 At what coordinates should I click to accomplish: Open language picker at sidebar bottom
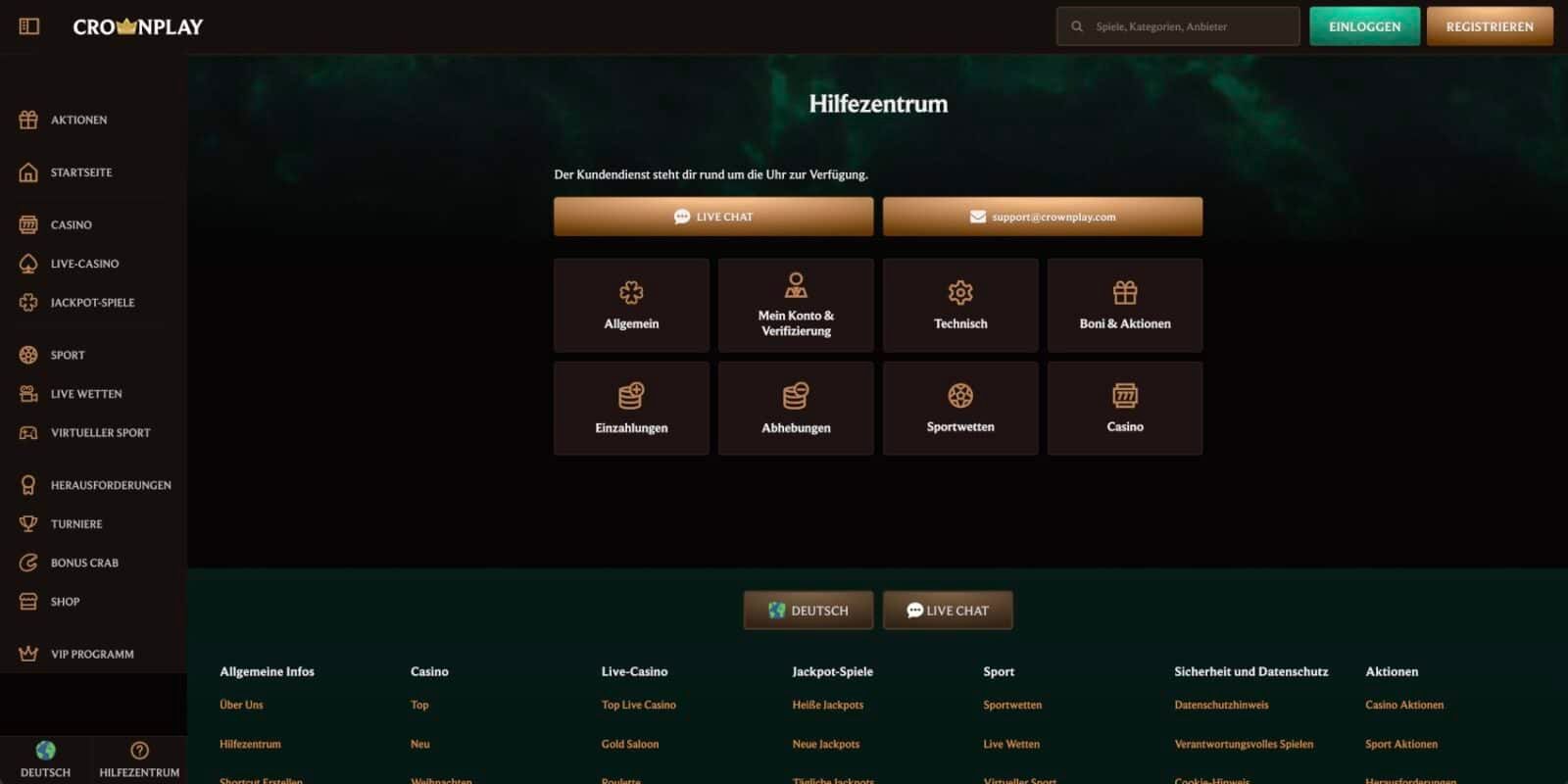coord(45,759)
